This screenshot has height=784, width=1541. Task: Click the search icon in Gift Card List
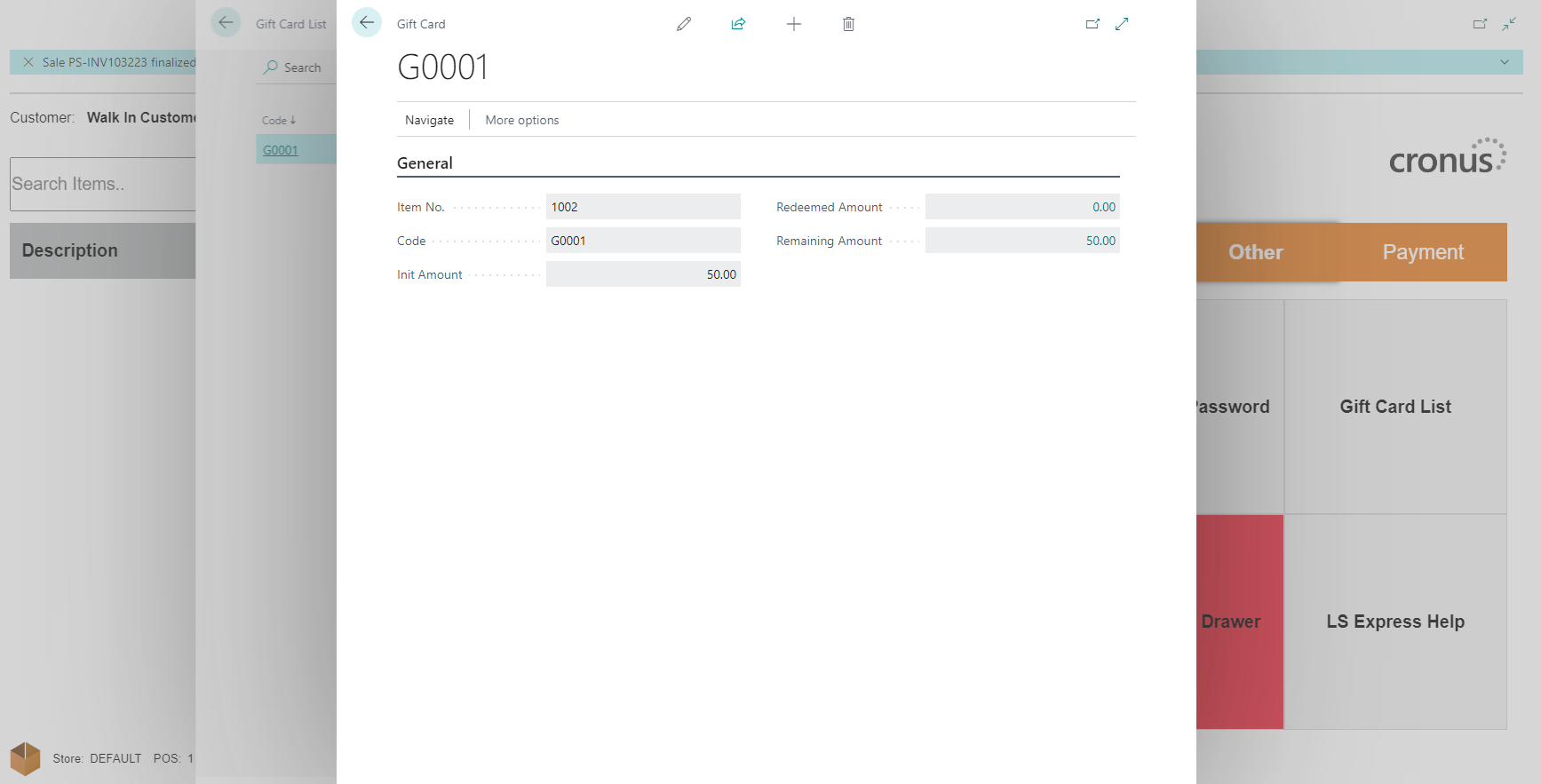click(271, 67)
